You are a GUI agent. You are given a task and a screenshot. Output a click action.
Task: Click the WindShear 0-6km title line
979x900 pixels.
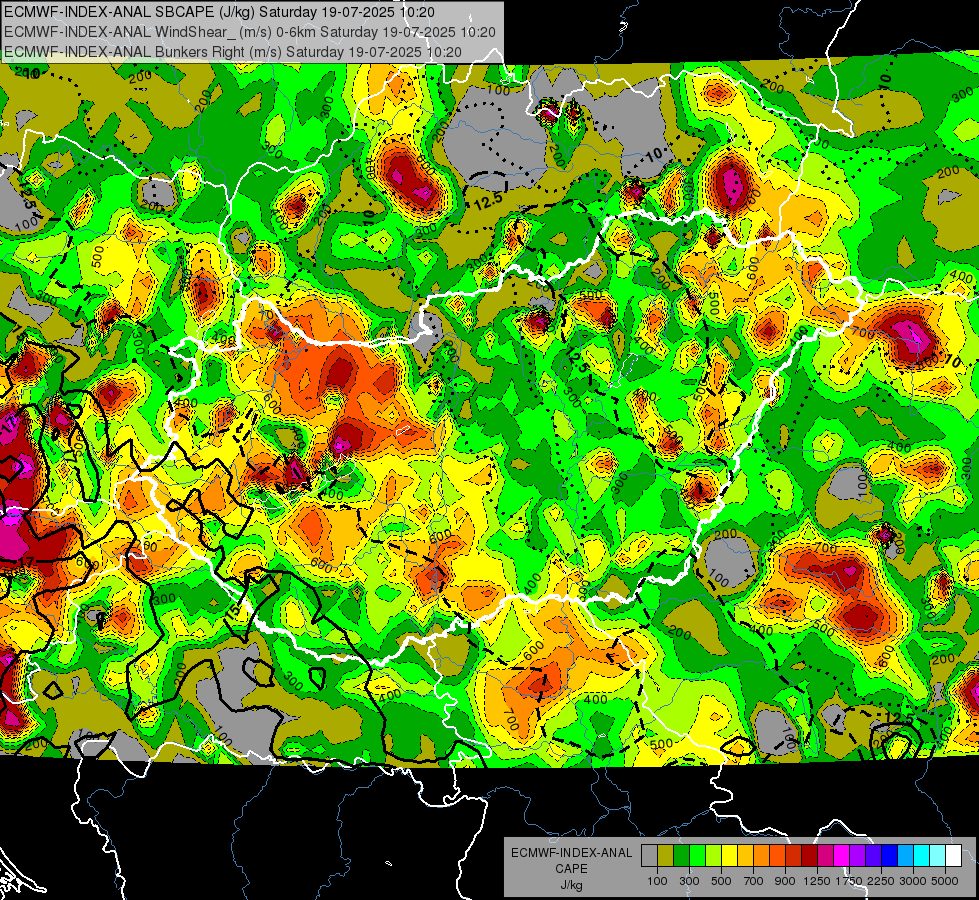(250, 32)
